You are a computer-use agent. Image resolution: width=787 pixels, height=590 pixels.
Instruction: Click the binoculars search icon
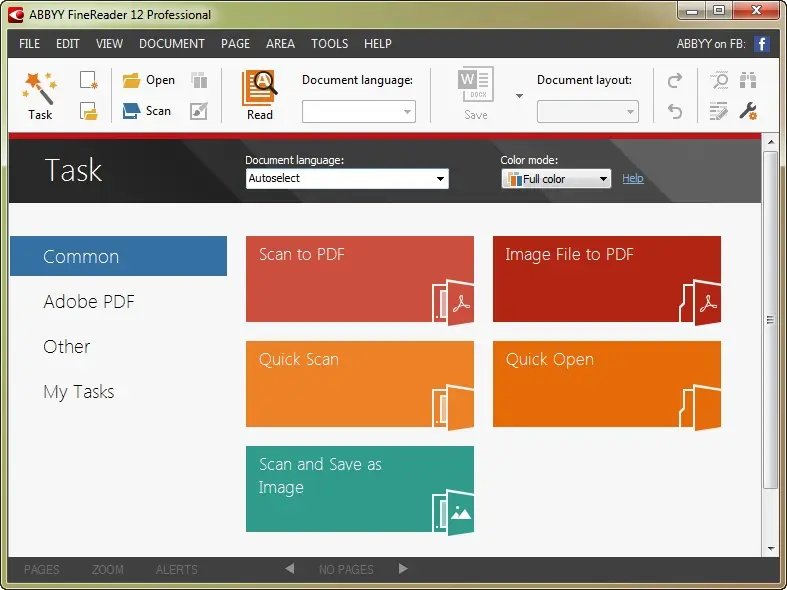click(x=748, y=80)
